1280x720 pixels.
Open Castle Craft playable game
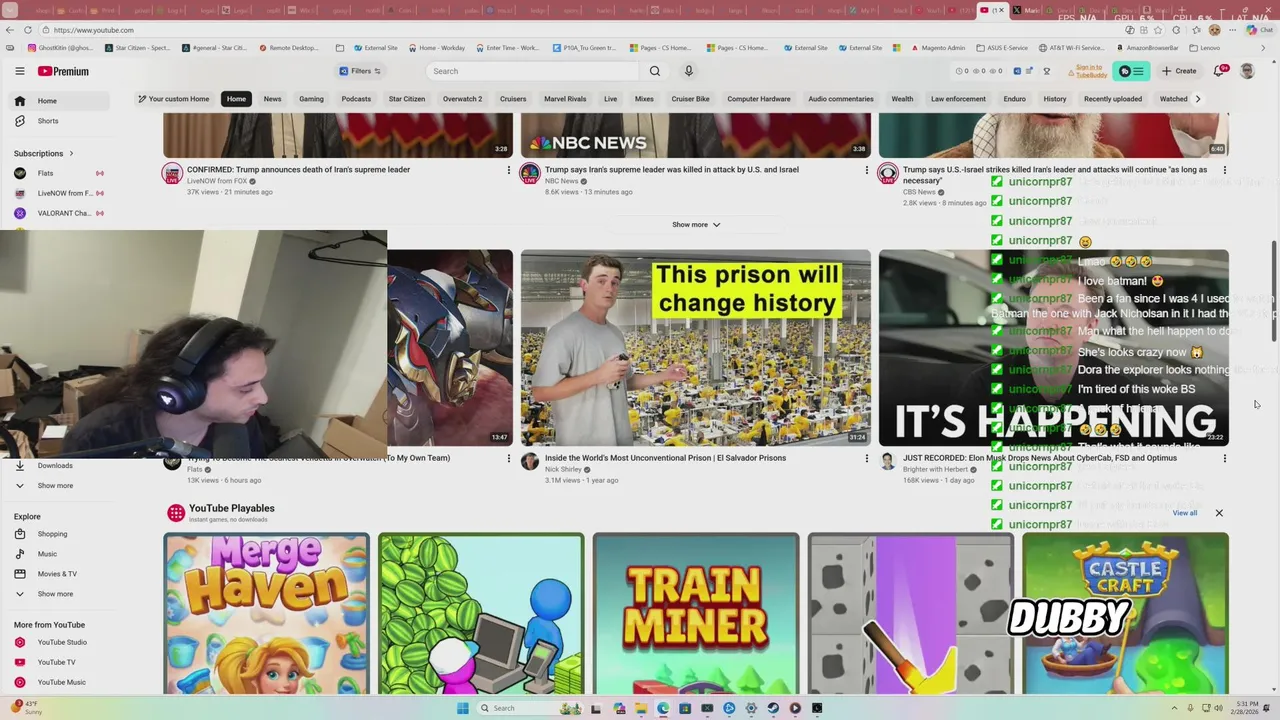click(1125, 613)
